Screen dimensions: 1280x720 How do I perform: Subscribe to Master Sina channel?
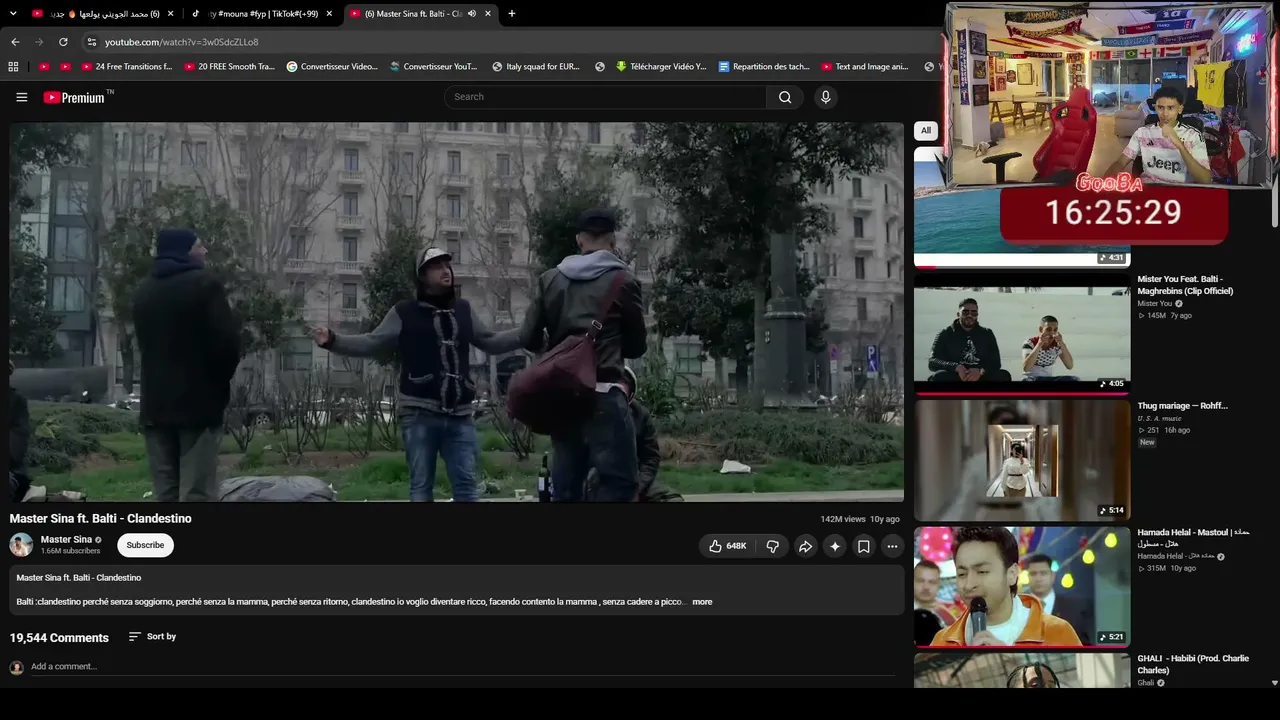(145, 545)
